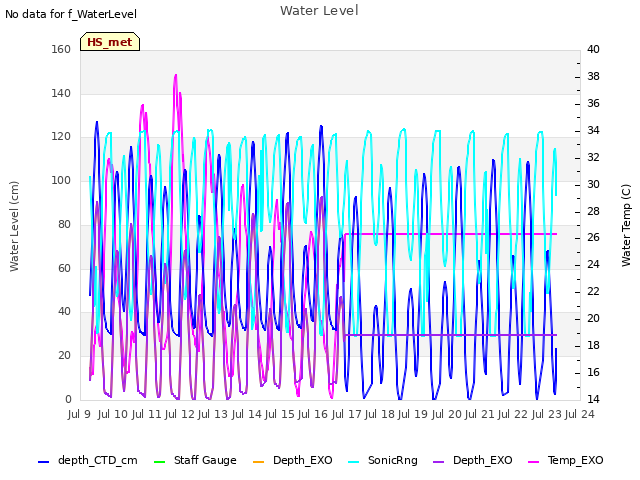Screen dimensions: 640x480
Task: Click the cyan SonicRng legend swatch
Action: pyautogui.click(x=353, y=462)
